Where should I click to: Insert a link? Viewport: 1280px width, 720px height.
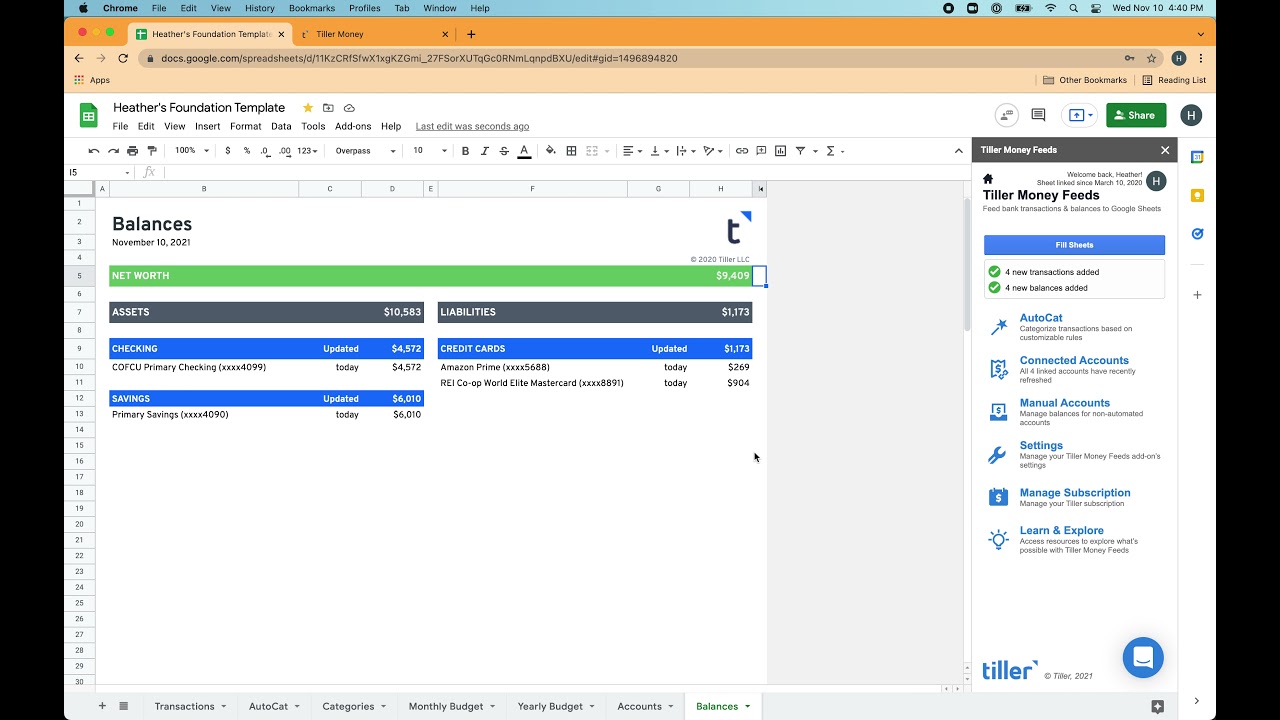click(x=742, y=151)
